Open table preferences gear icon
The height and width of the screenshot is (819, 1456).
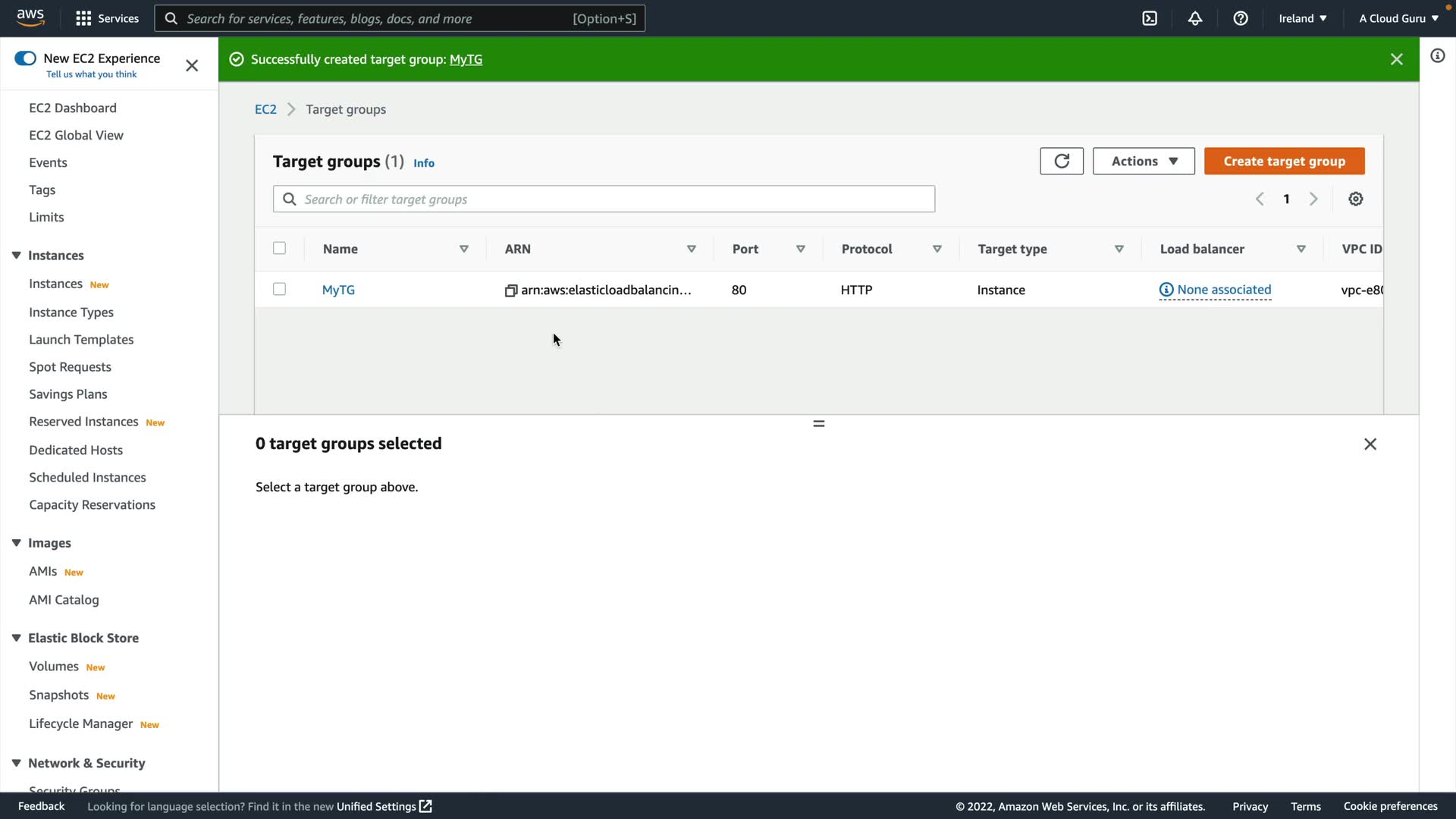pos(1356,199)
